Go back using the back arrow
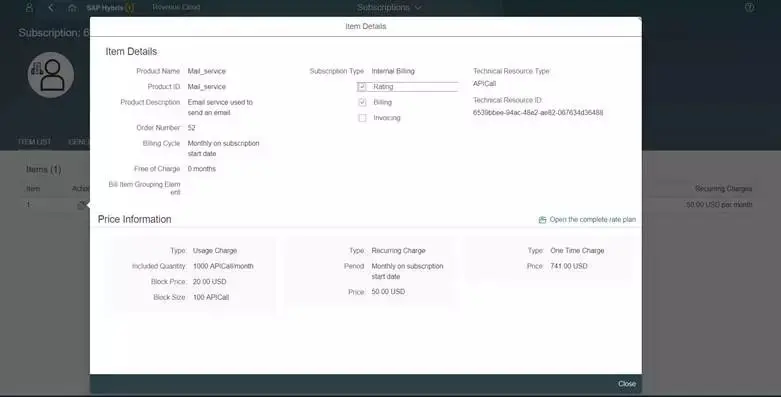This screenshot has height=397, width=781. coord(51,7)
